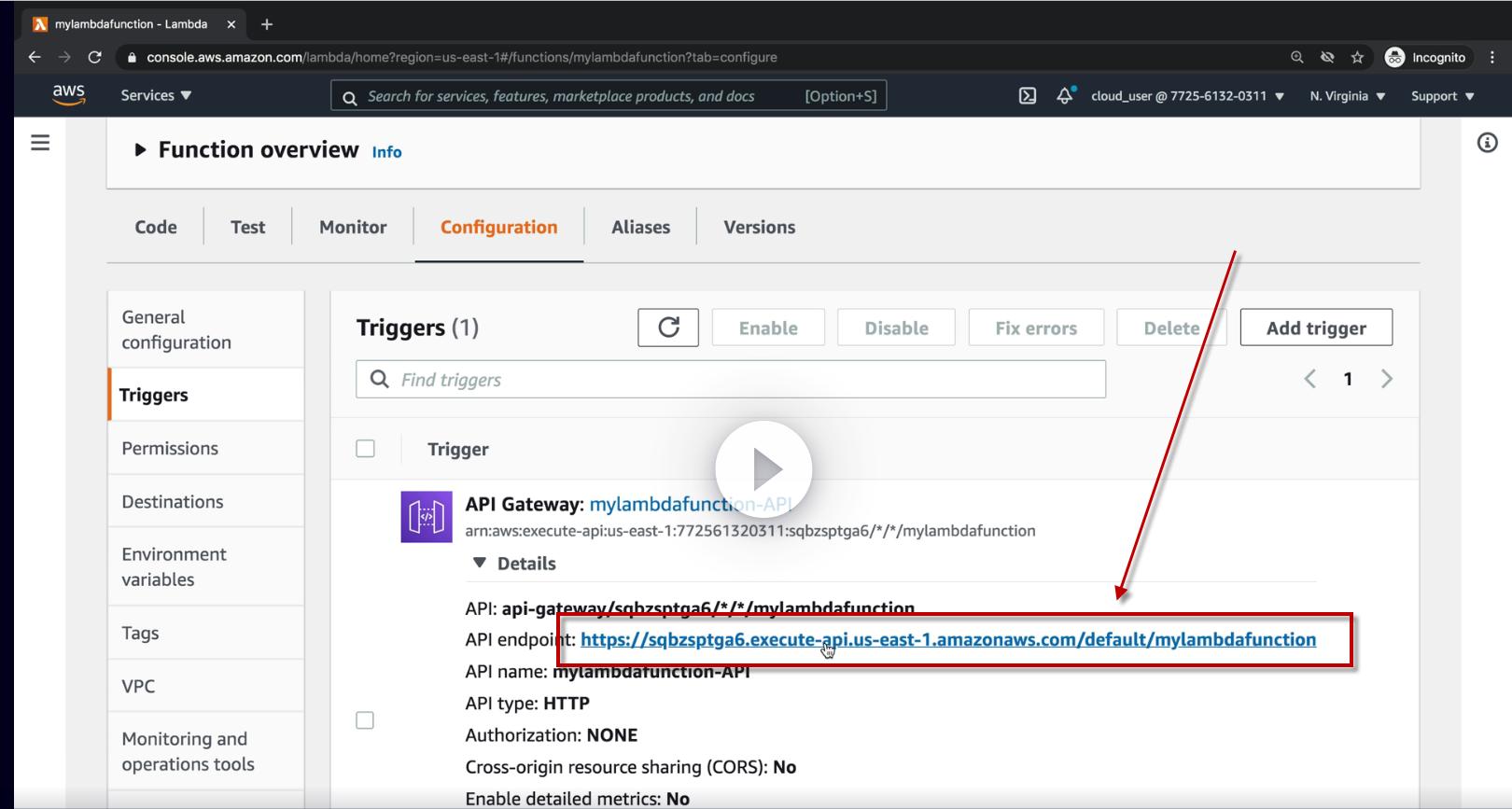The width and height of the screenshot is (1512, 809).
Task: Click the Add trigger button
Action: click(x=1316, y=328)
